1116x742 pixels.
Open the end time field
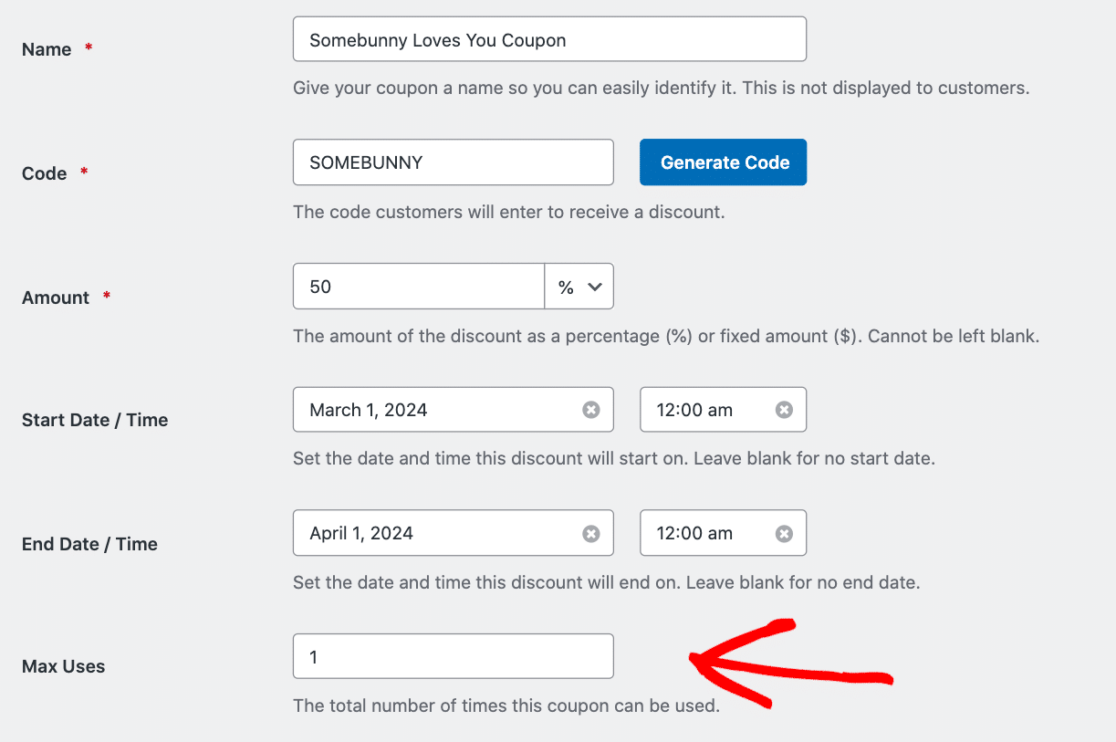coord(706,534)
